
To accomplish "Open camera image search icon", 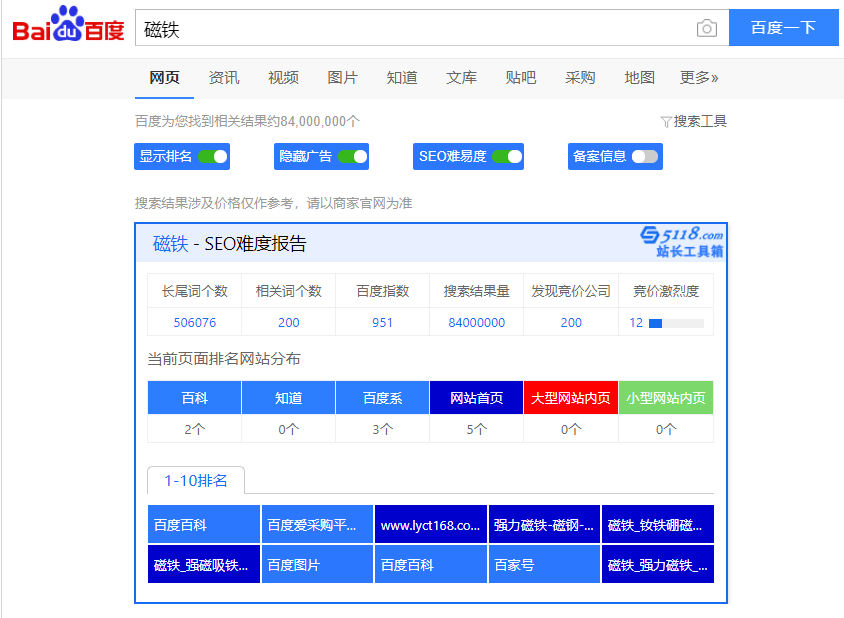I will 706,28.
